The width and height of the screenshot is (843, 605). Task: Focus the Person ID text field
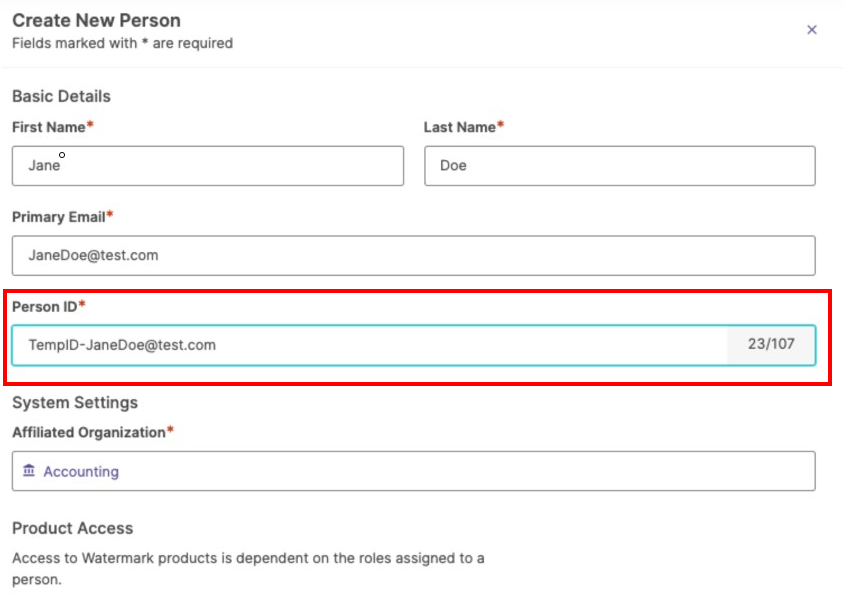[369, 345]
